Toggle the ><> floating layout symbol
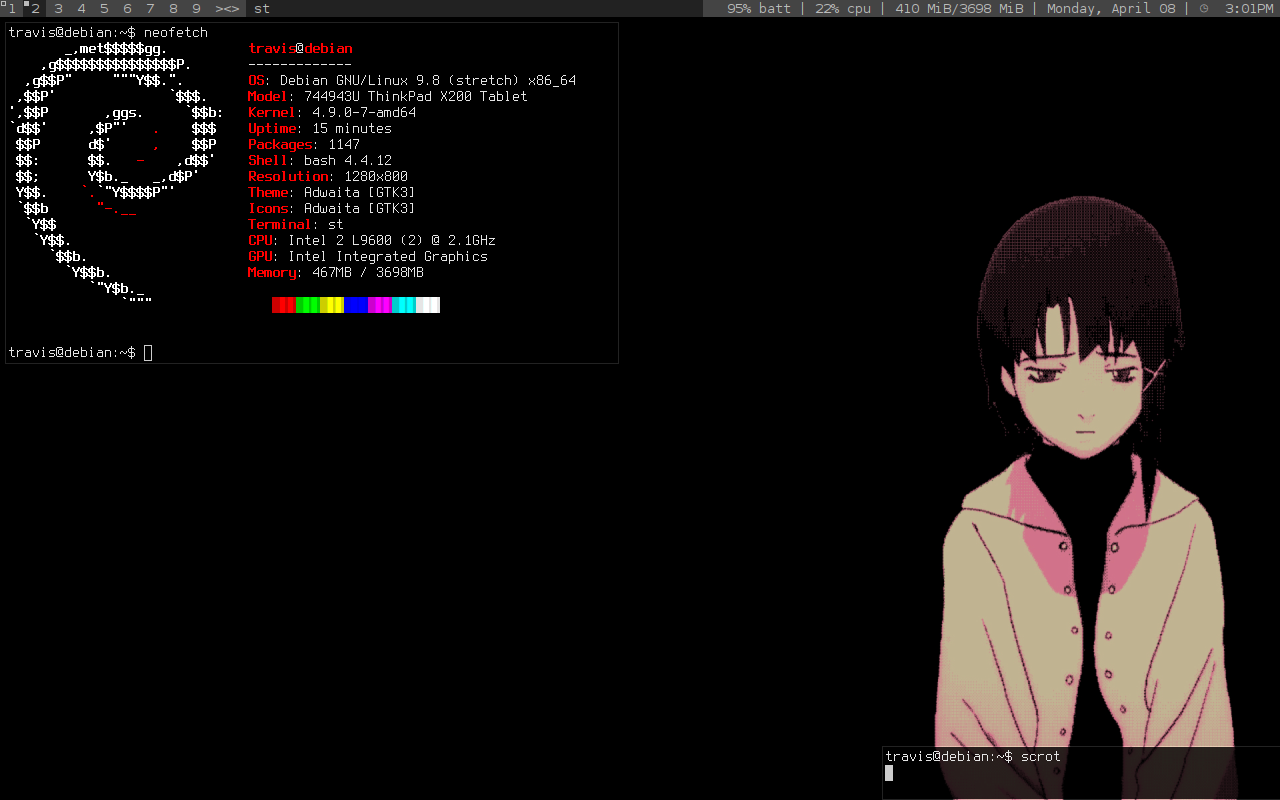The image size is (1280, 800). pos(228,9)
